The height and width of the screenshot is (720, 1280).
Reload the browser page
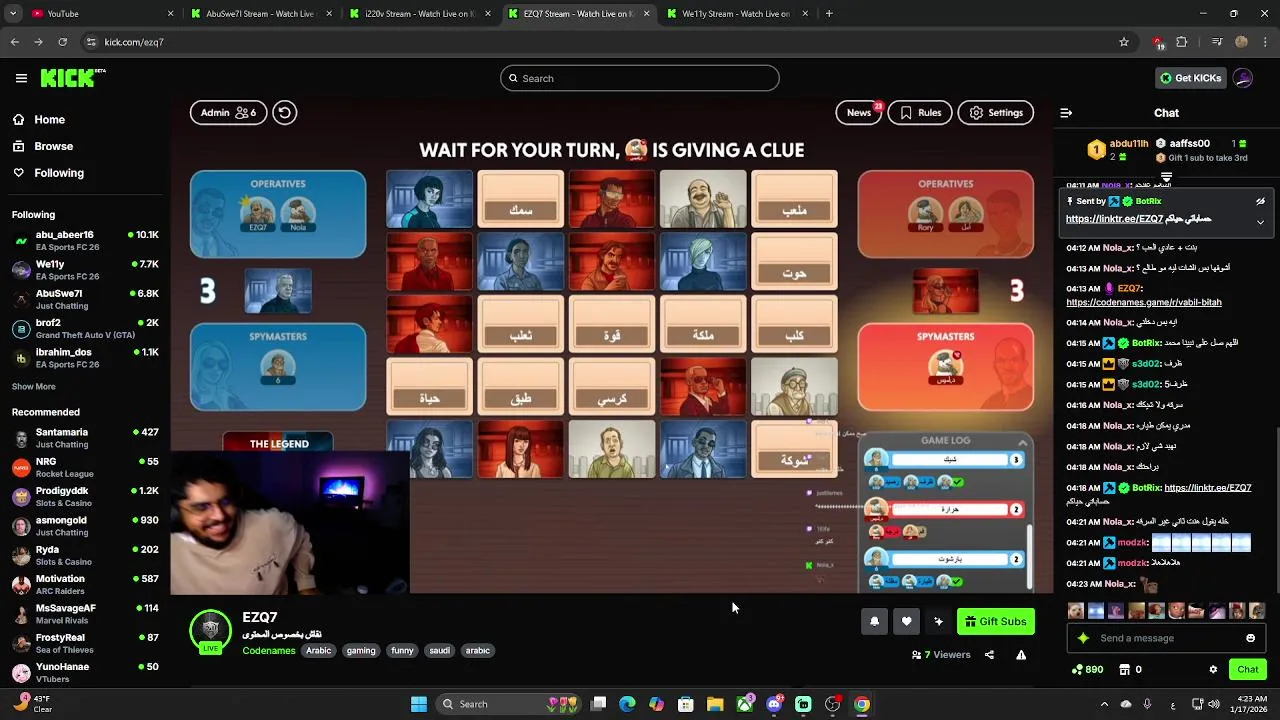pyautogui.click(x=62, y=42)
